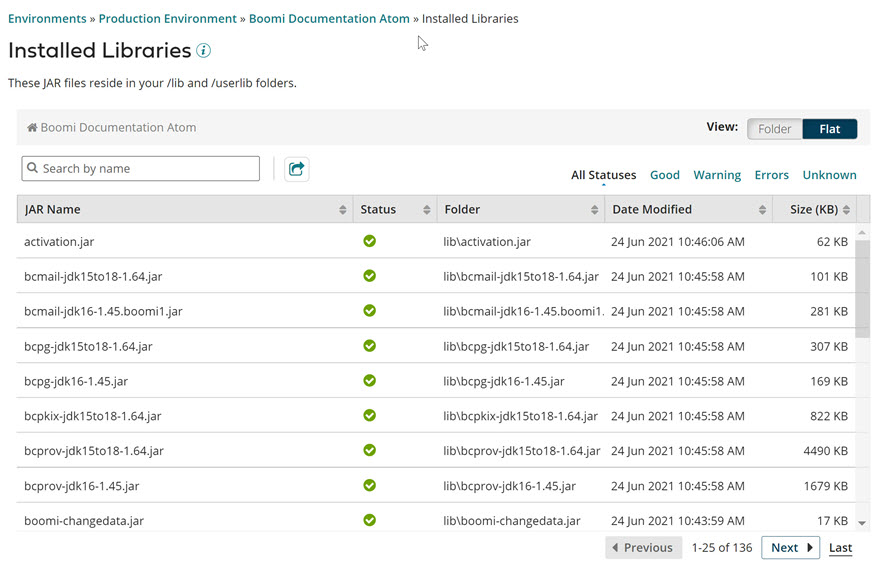
Task: Sort by Date Modified column arrows
Action: coord(762,209)
